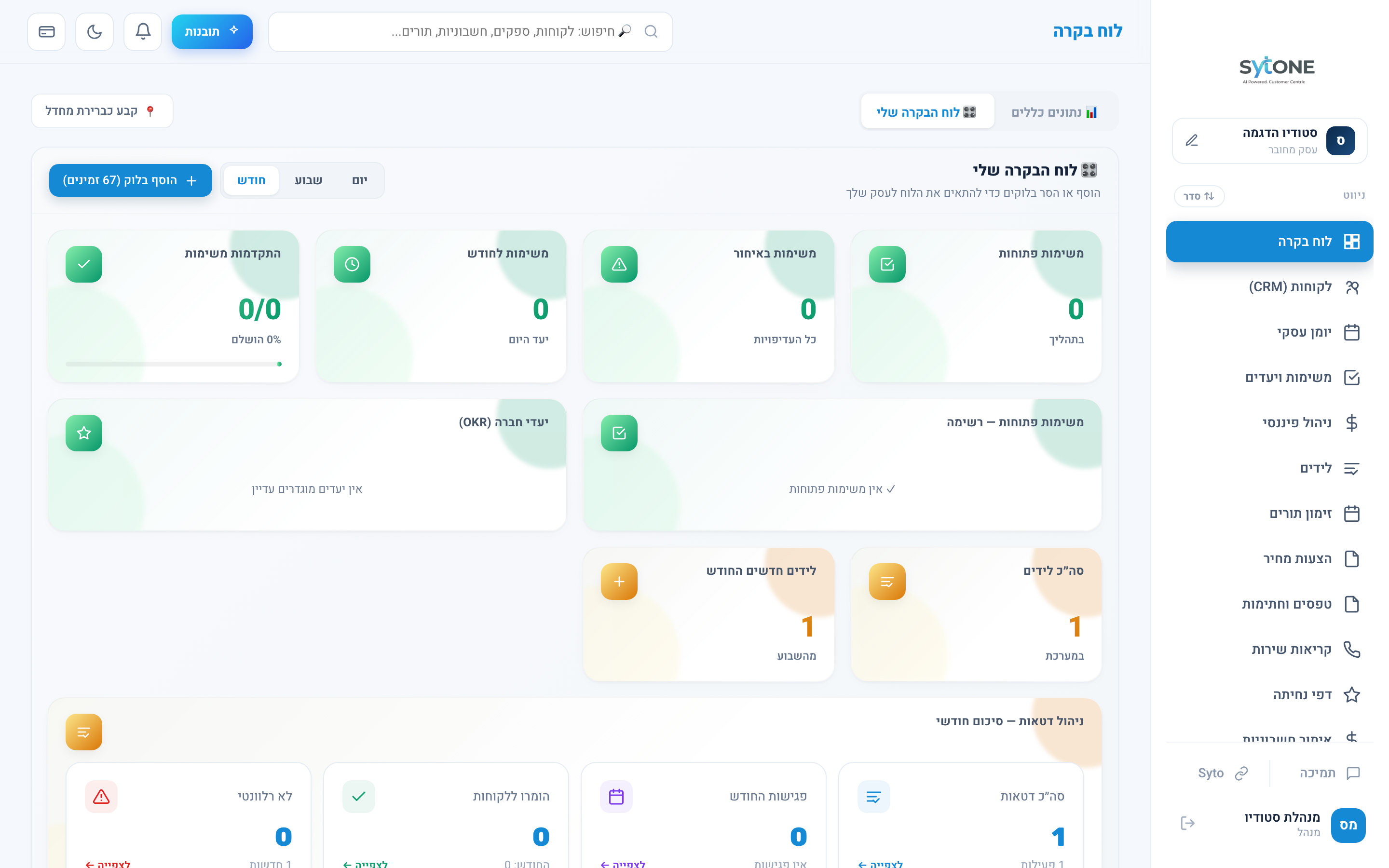The height and width of the screenshot is (868, 1389).
Task: Click the ניהול דטאות summary icon
Action: point(84,732)
